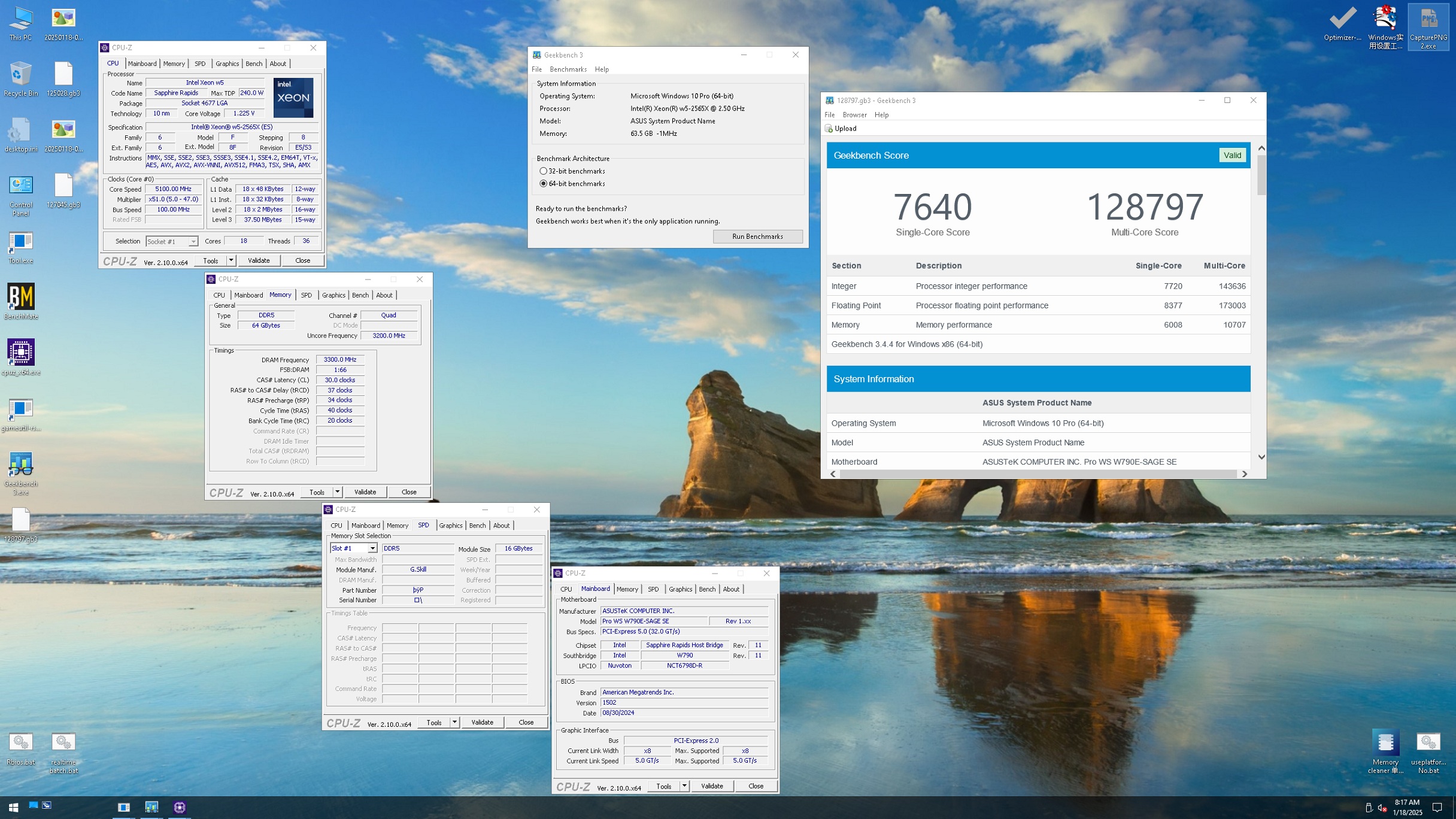
Task: Open This PC desktop icon
Action: [x=20, y=24]
